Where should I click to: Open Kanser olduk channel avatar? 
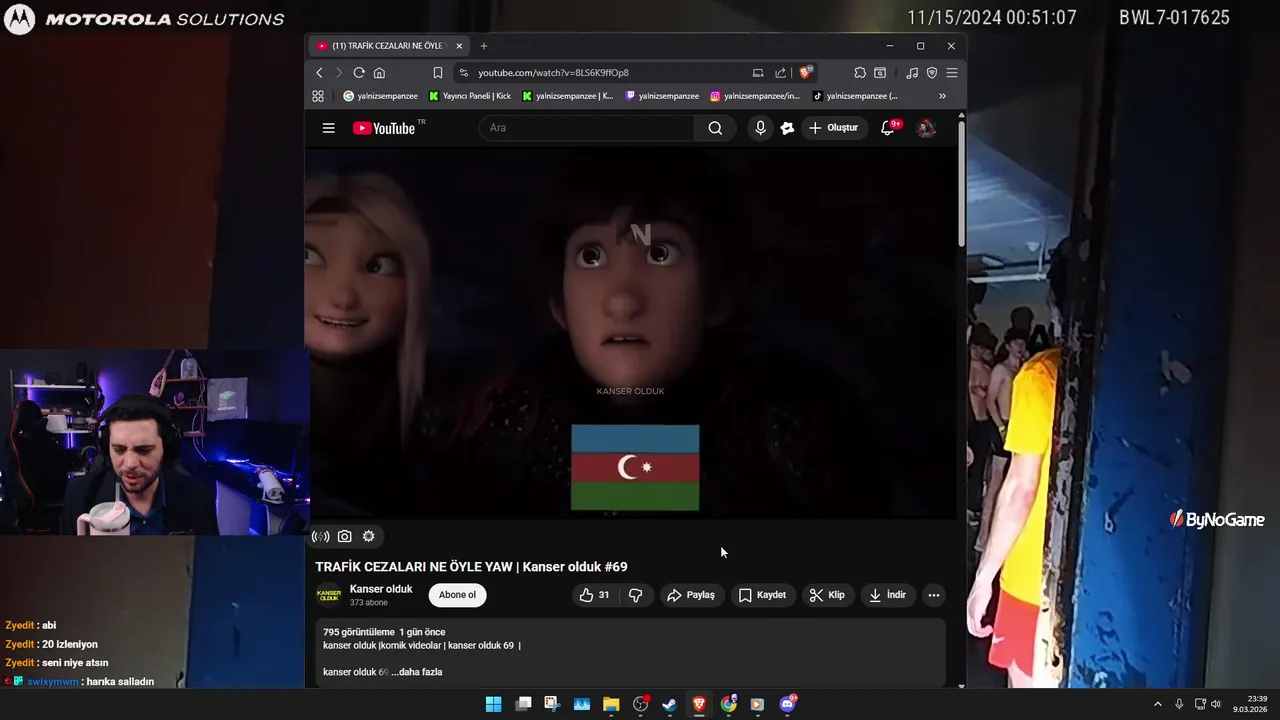point(329,595)
